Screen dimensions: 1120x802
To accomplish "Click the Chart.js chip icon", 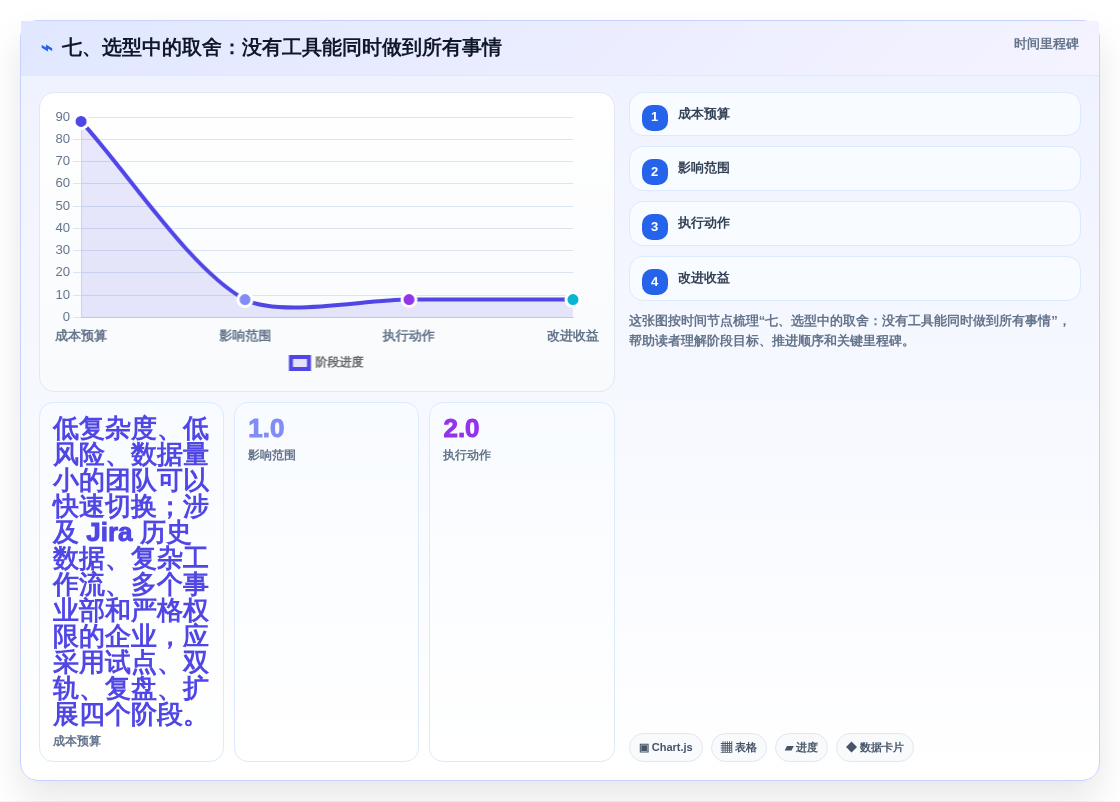I will (x=644, y=748).
